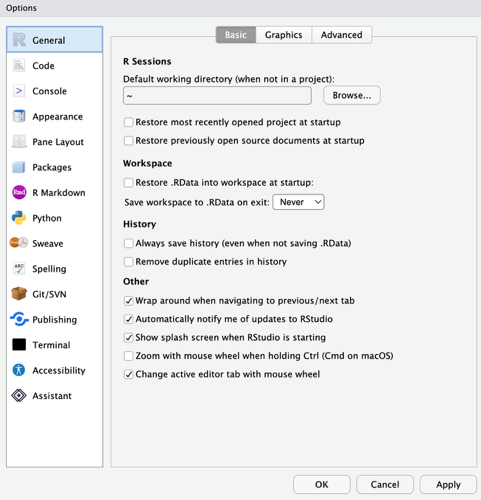Select the Spelling label in the sidebar
This screenshot has width=481, height=500.
[x=49, y=269]
